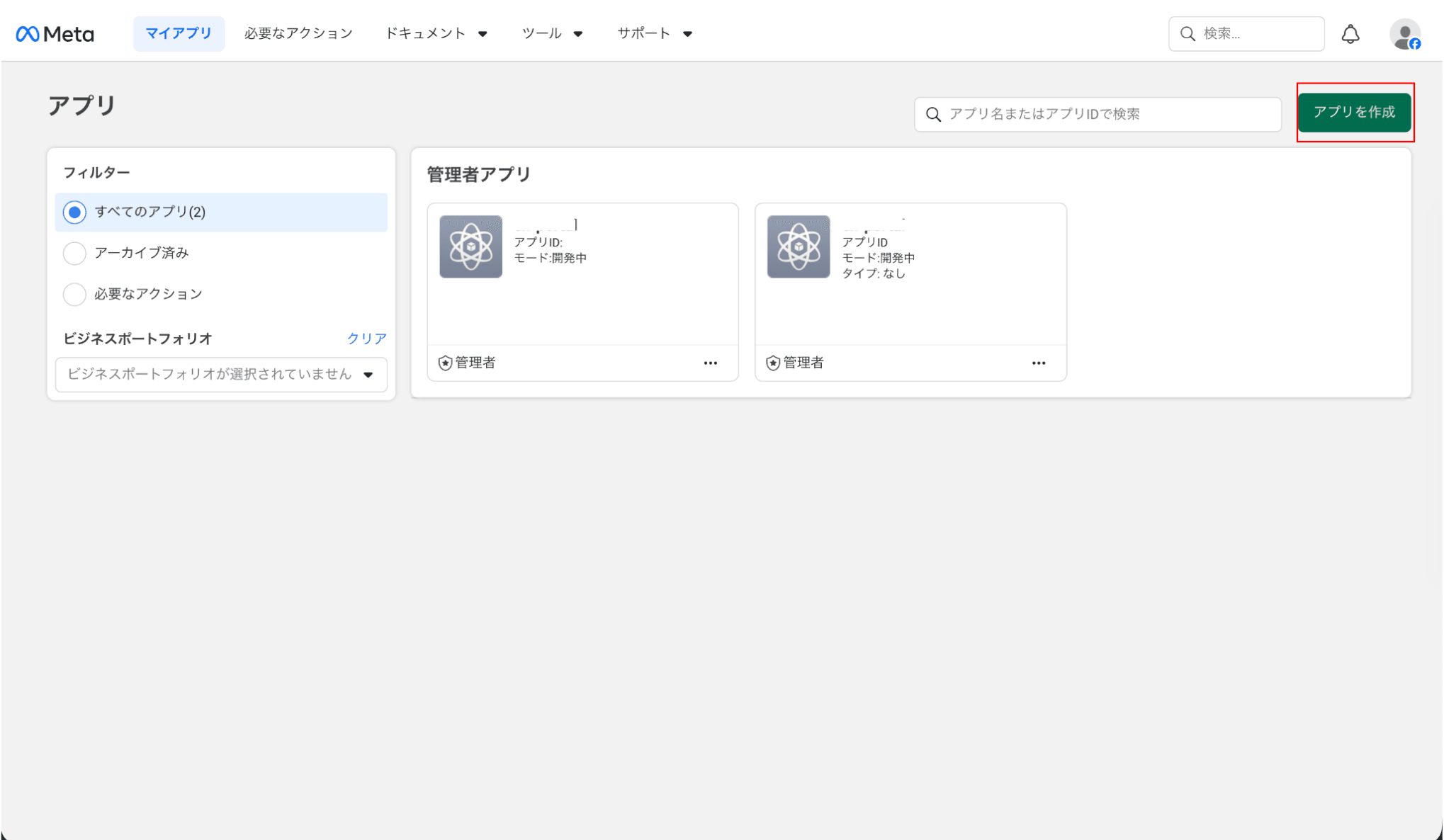Click the Meta logo
This screenshot has height=840, width=1444.
pos(55,34)
